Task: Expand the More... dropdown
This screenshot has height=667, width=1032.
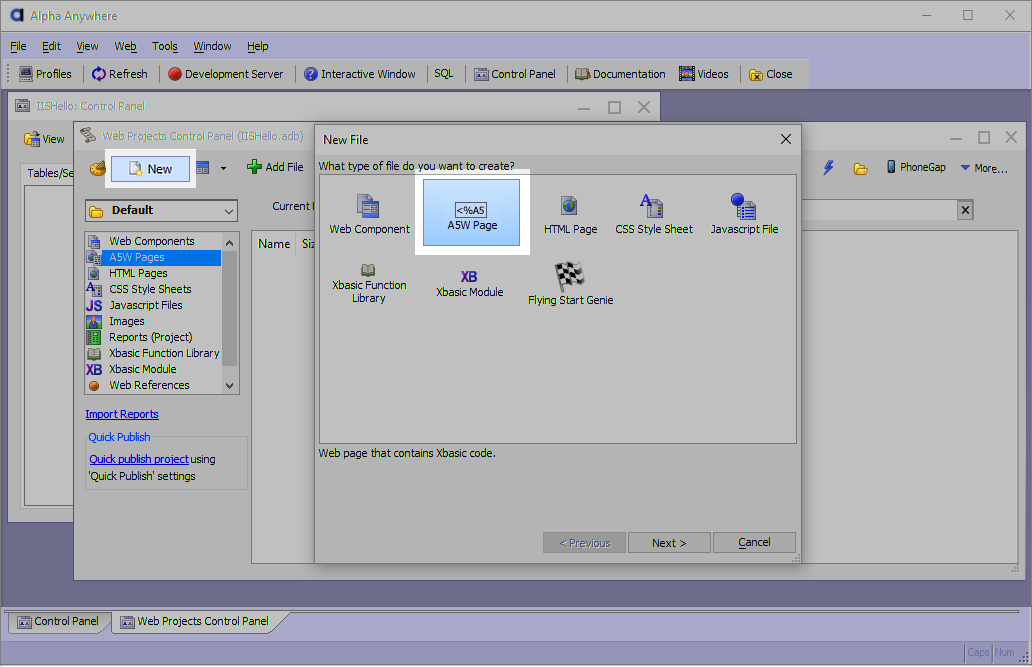Action: point(984,168)
